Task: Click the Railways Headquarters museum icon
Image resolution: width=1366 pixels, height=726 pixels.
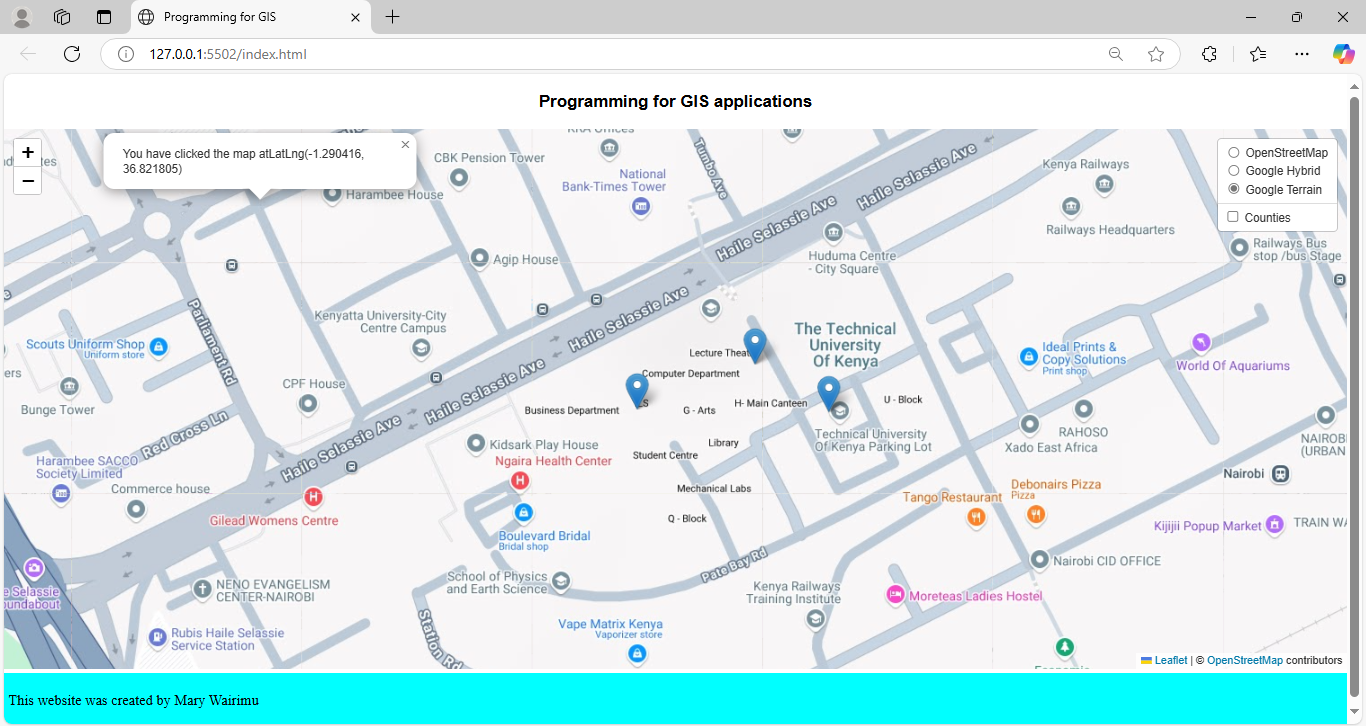Action: click(x=1071, y=207)
